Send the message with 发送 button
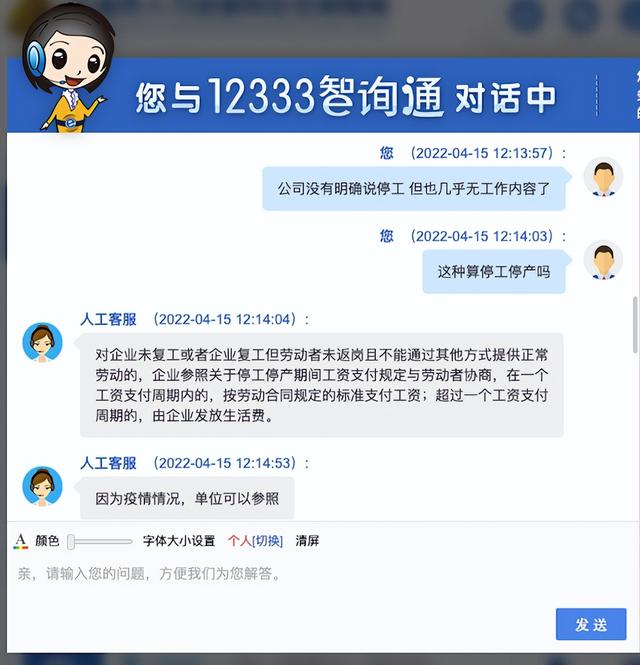 [591, 624]
